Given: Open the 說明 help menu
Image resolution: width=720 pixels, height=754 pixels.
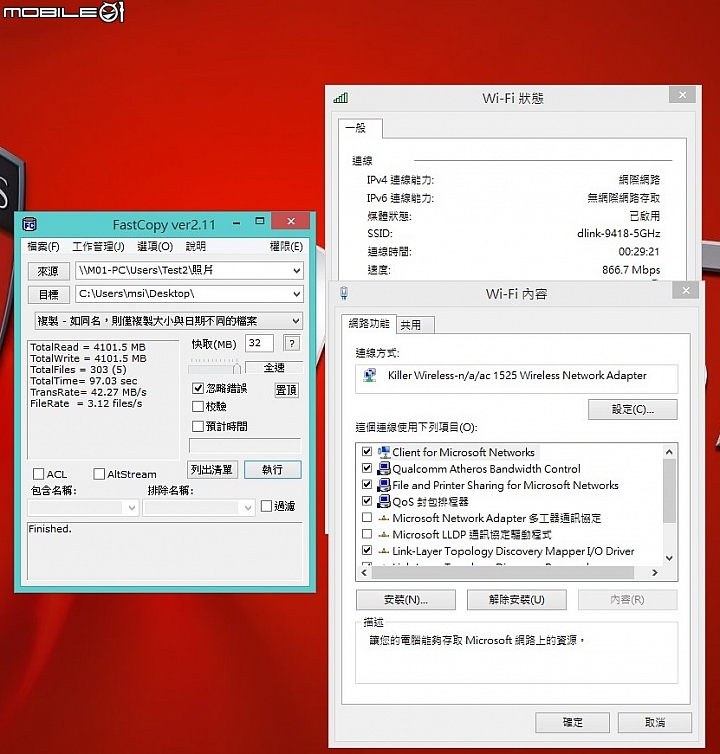Looking at the screenshot, I should point(195,247).
